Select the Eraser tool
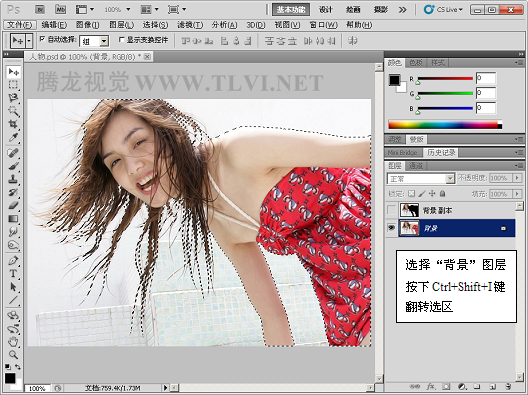This screenshot has height=395, width=528. click(13, 205)
